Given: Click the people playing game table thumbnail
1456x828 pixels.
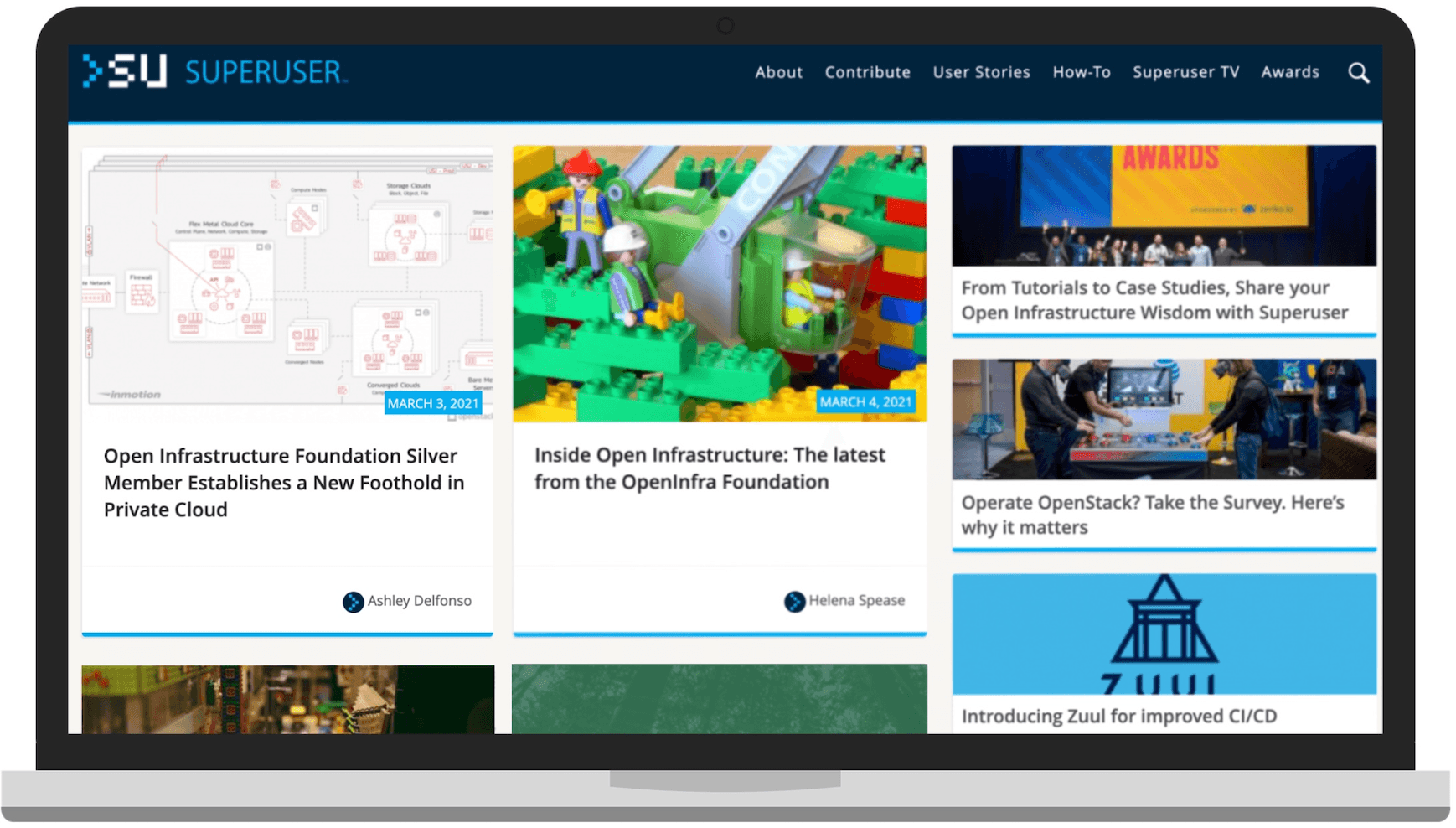Looking at the screenshot, I should [1164, 419].
